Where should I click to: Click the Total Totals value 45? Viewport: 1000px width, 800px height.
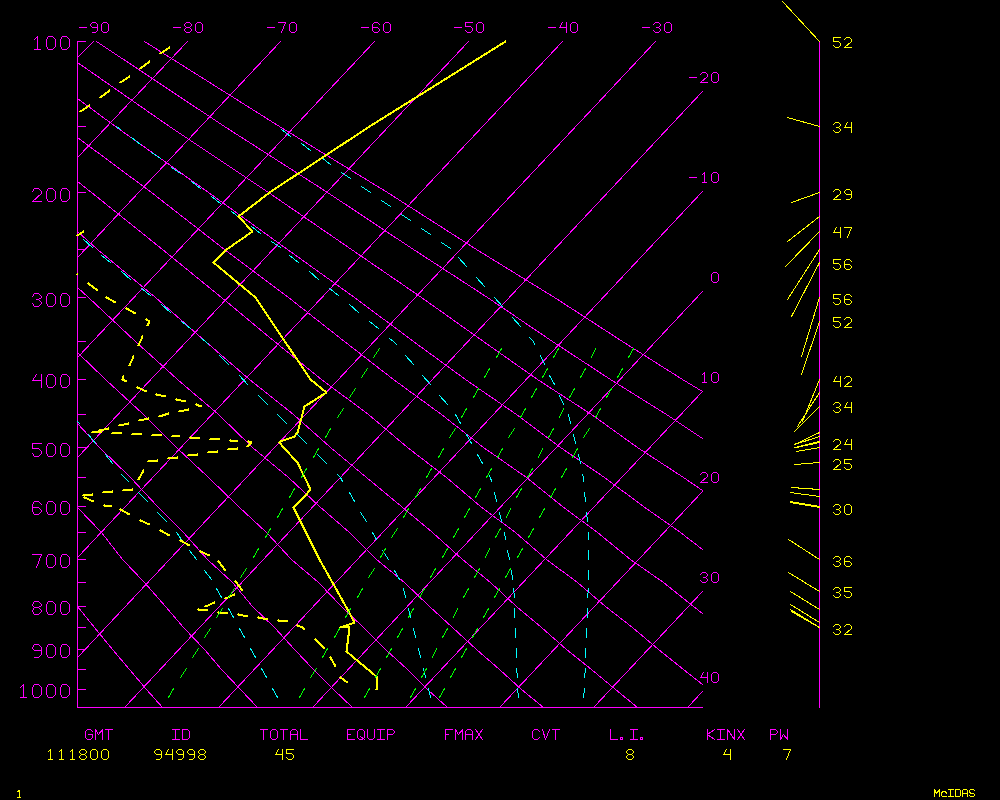coord(284,755)
